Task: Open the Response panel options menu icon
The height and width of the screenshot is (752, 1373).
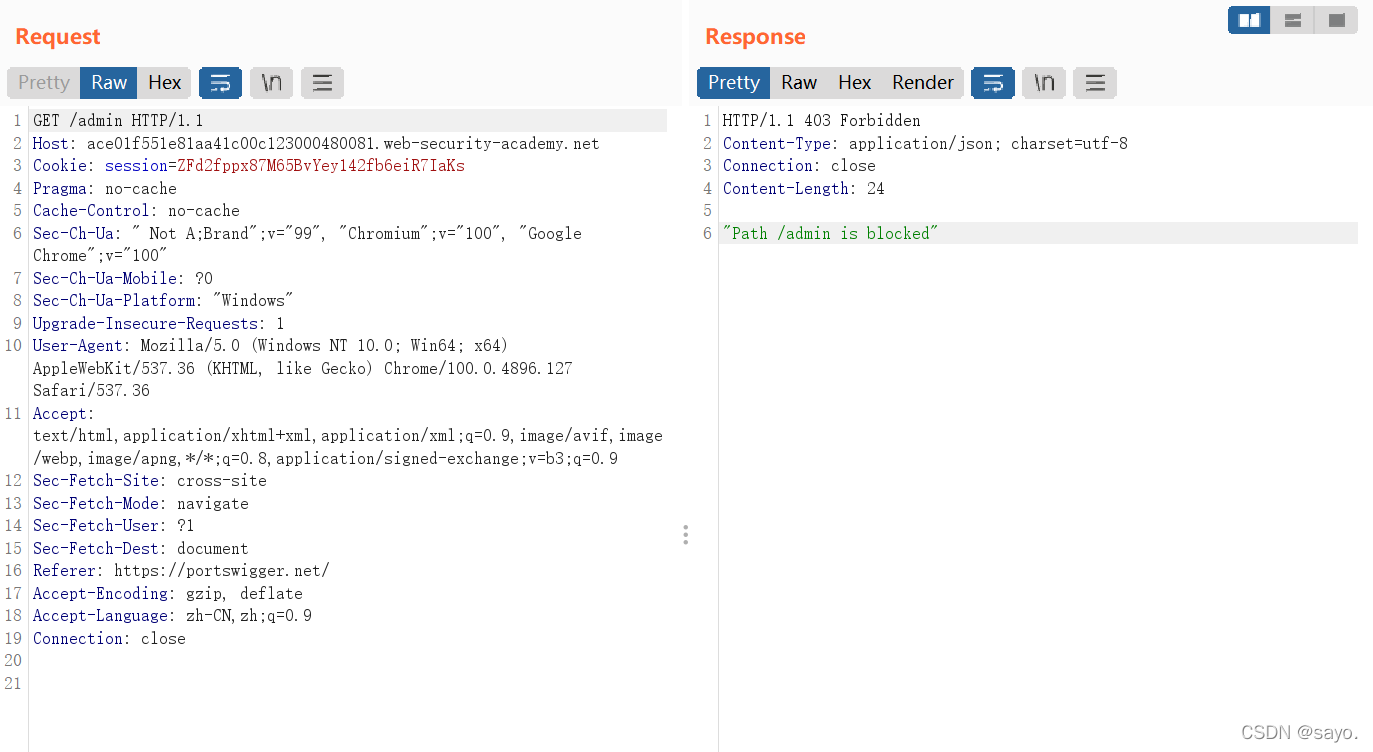Action: (x=1095, y=83)
